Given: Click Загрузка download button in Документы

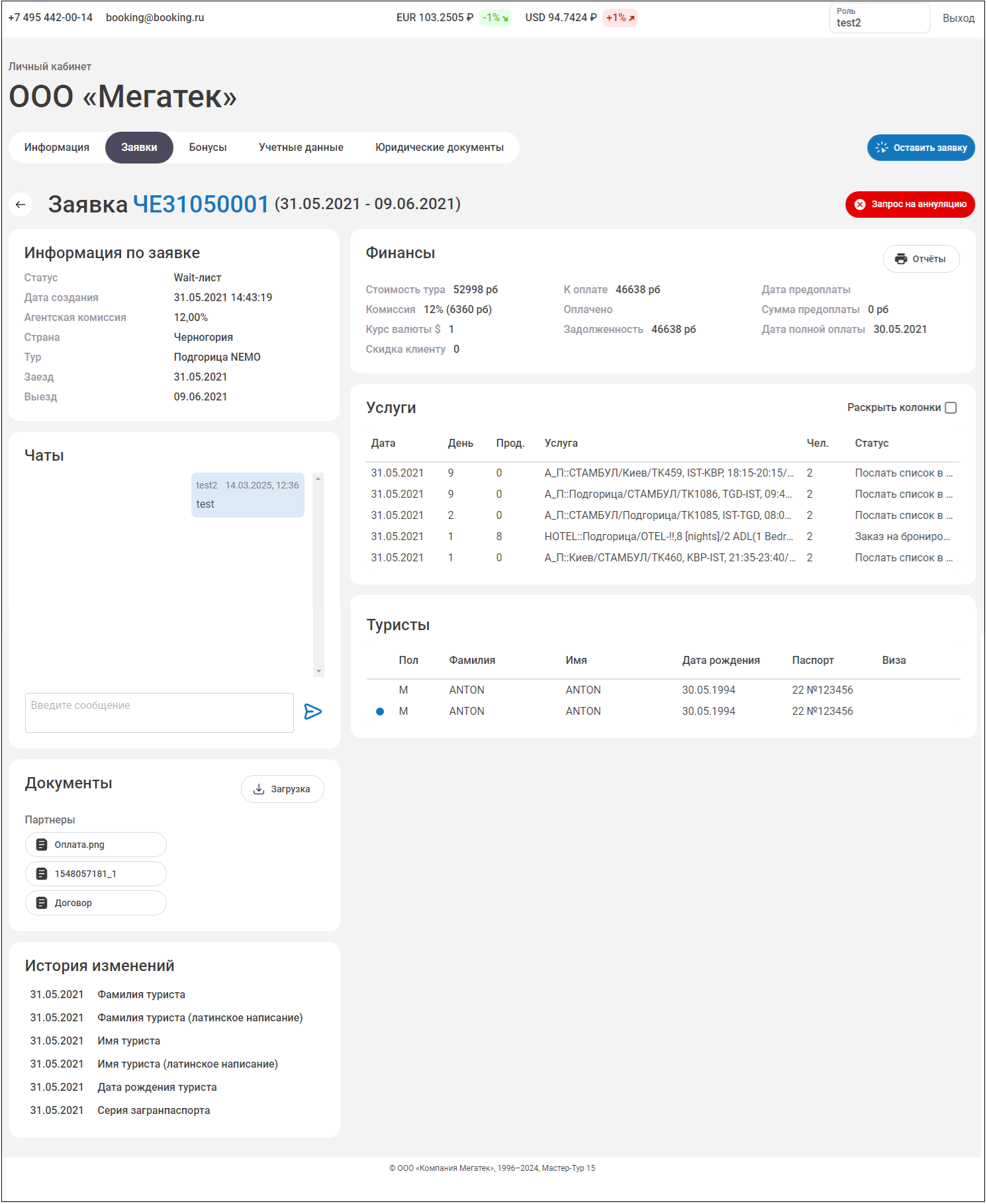Looking at the screenshot, I should pyautogui.click(x=282, y=789).
